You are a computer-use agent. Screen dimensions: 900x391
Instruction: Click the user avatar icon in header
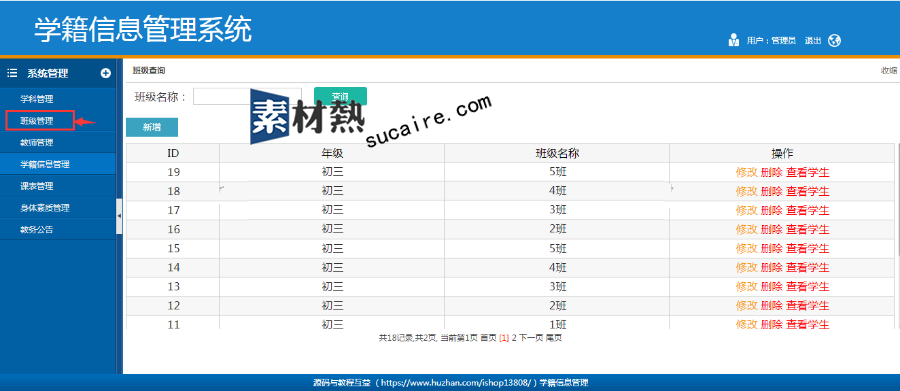(733, 40)
